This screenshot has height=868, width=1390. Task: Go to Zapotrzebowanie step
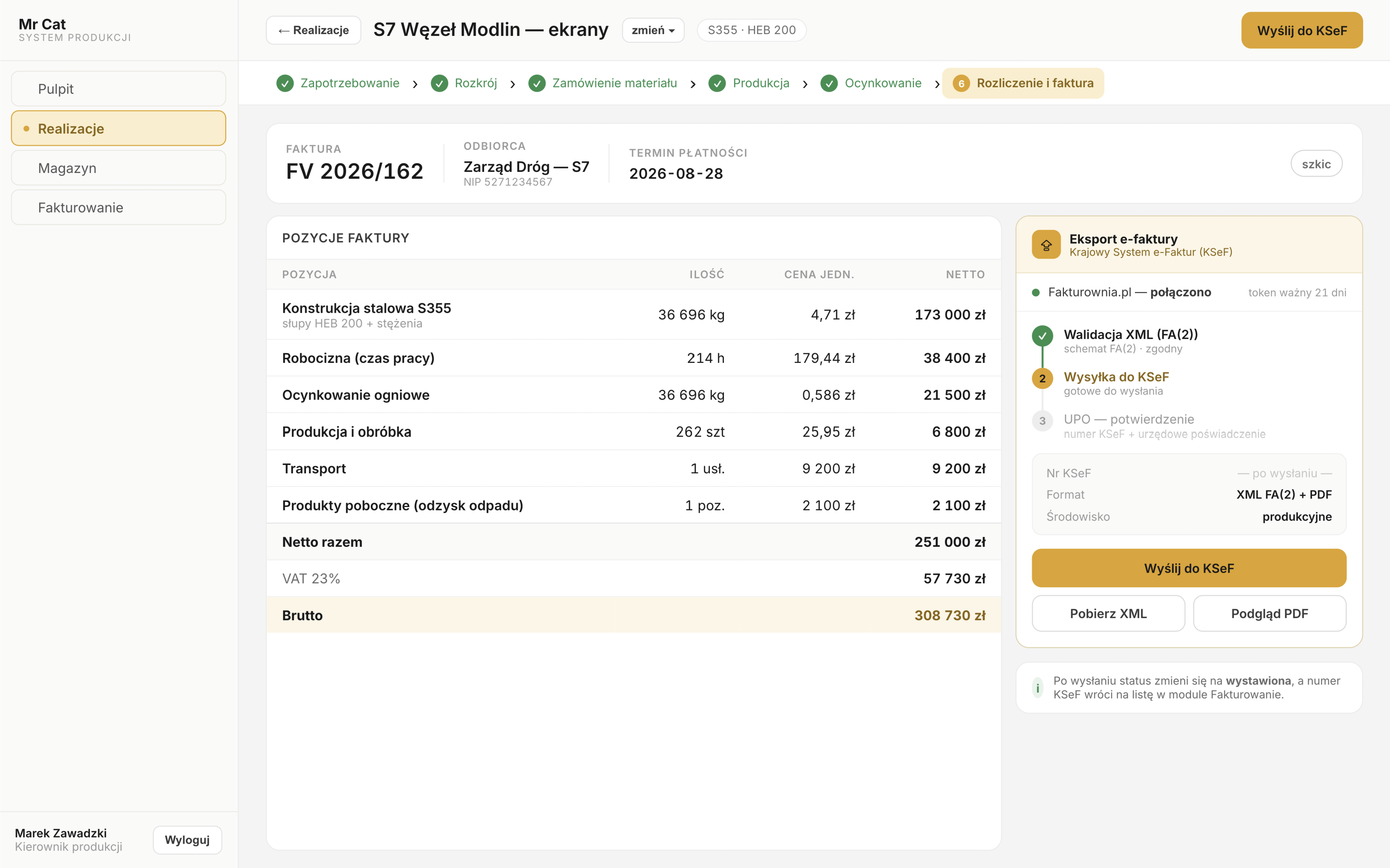tap(338, 83)
